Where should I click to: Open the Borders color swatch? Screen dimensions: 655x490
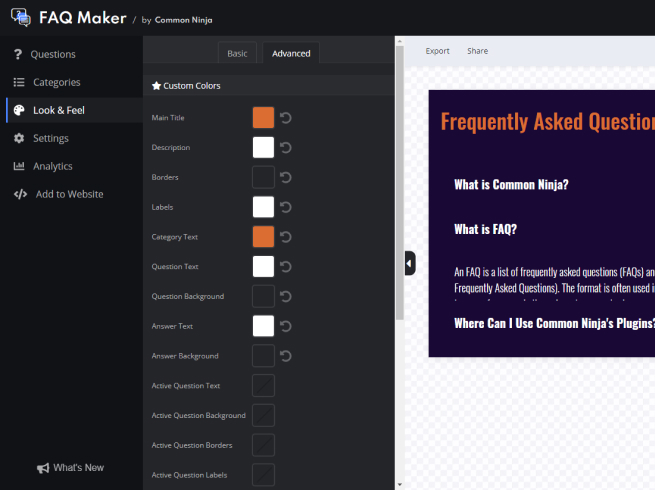263,178
